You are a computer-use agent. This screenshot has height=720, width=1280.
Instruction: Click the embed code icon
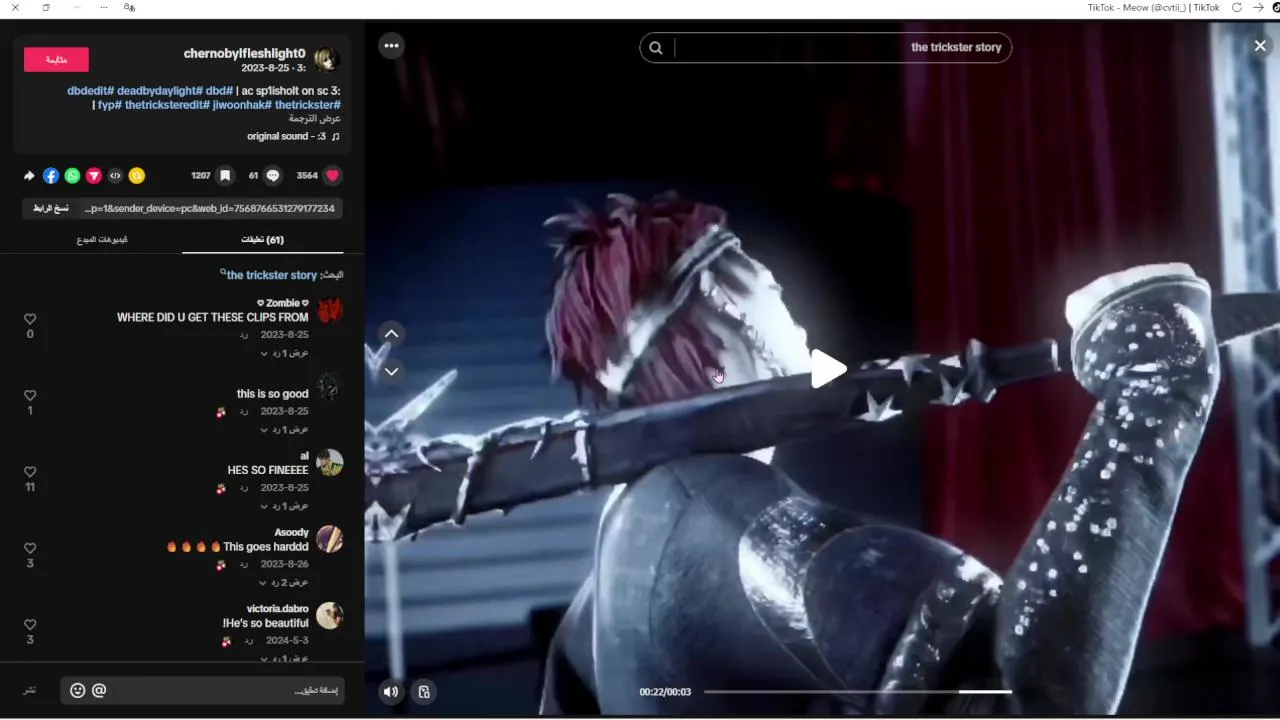point(115,176)
